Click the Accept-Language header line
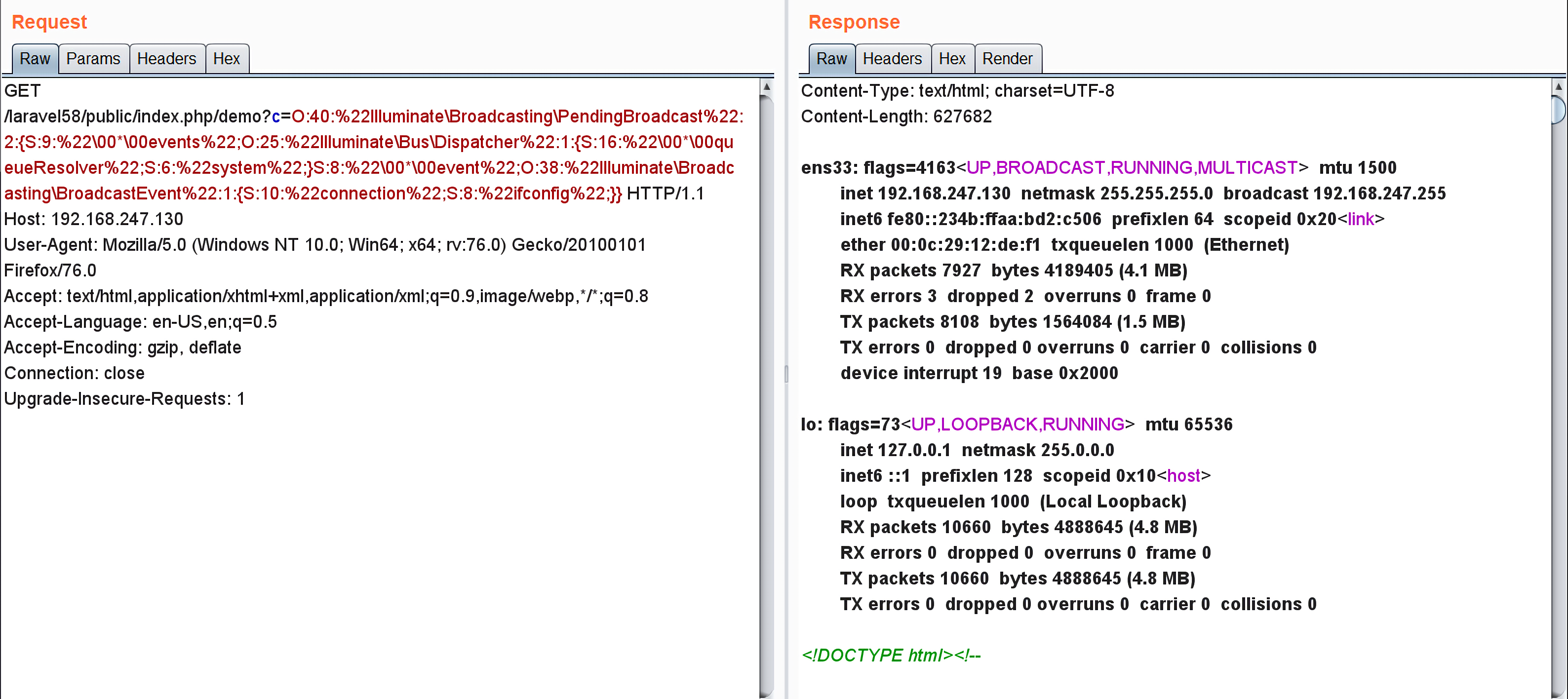 tap(141, 321)
